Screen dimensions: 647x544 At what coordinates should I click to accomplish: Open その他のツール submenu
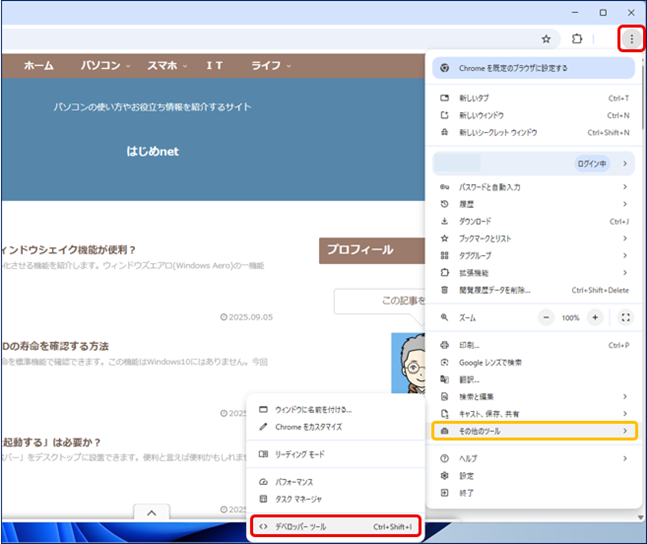click(534, 431)
